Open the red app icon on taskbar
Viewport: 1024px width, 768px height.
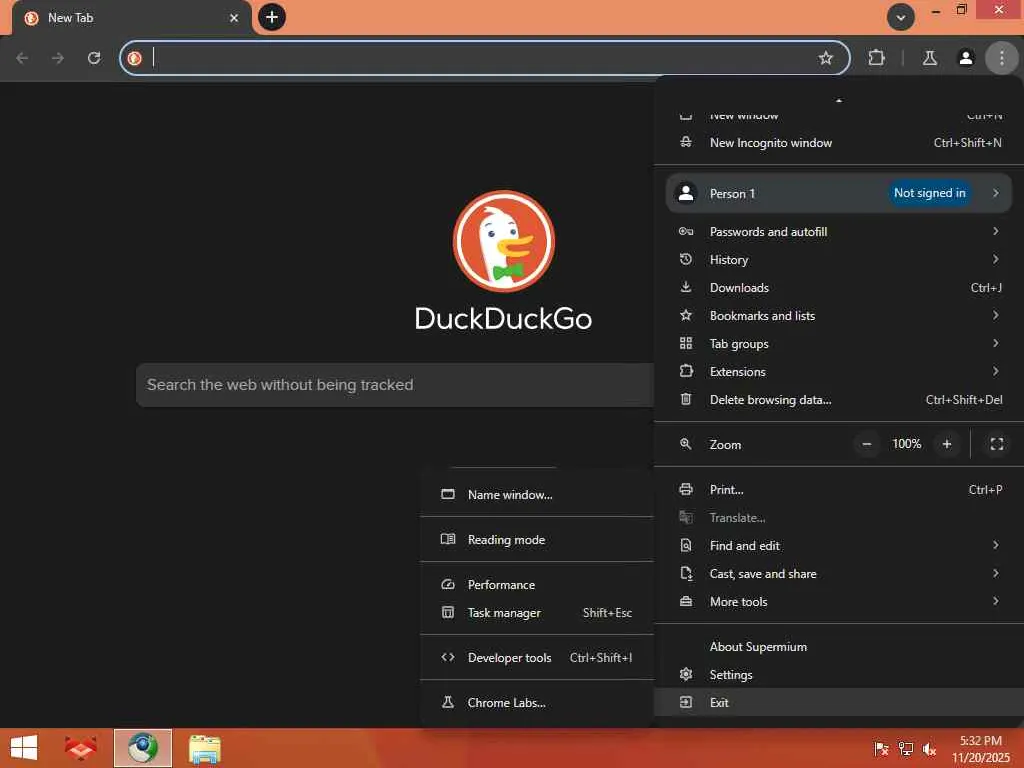click(80, 748)
